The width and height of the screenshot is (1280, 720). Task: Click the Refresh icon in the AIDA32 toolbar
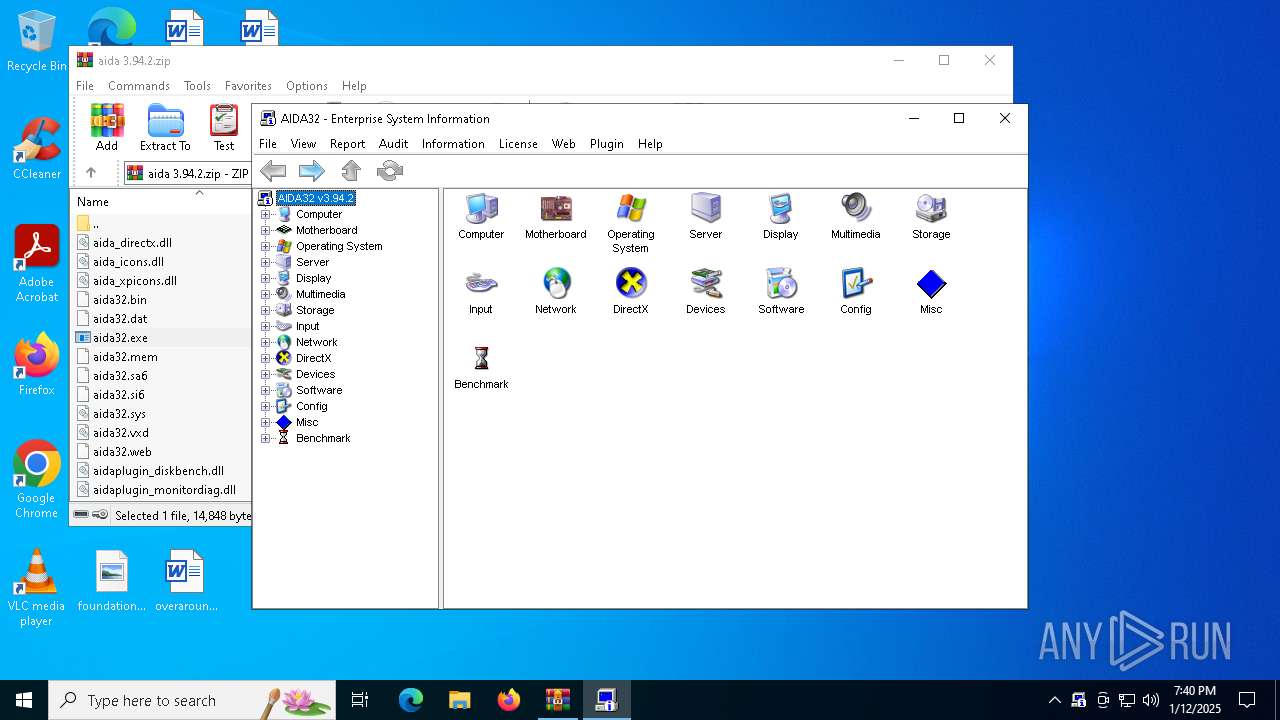click(390, 171)
